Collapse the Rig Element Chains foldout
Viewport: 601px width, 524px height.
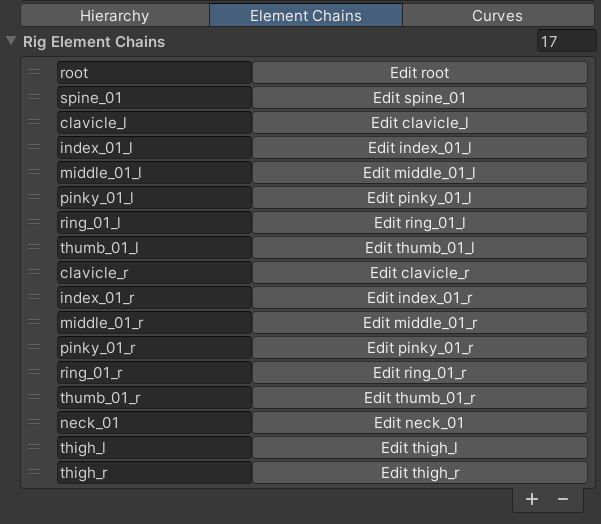(11, 42)
